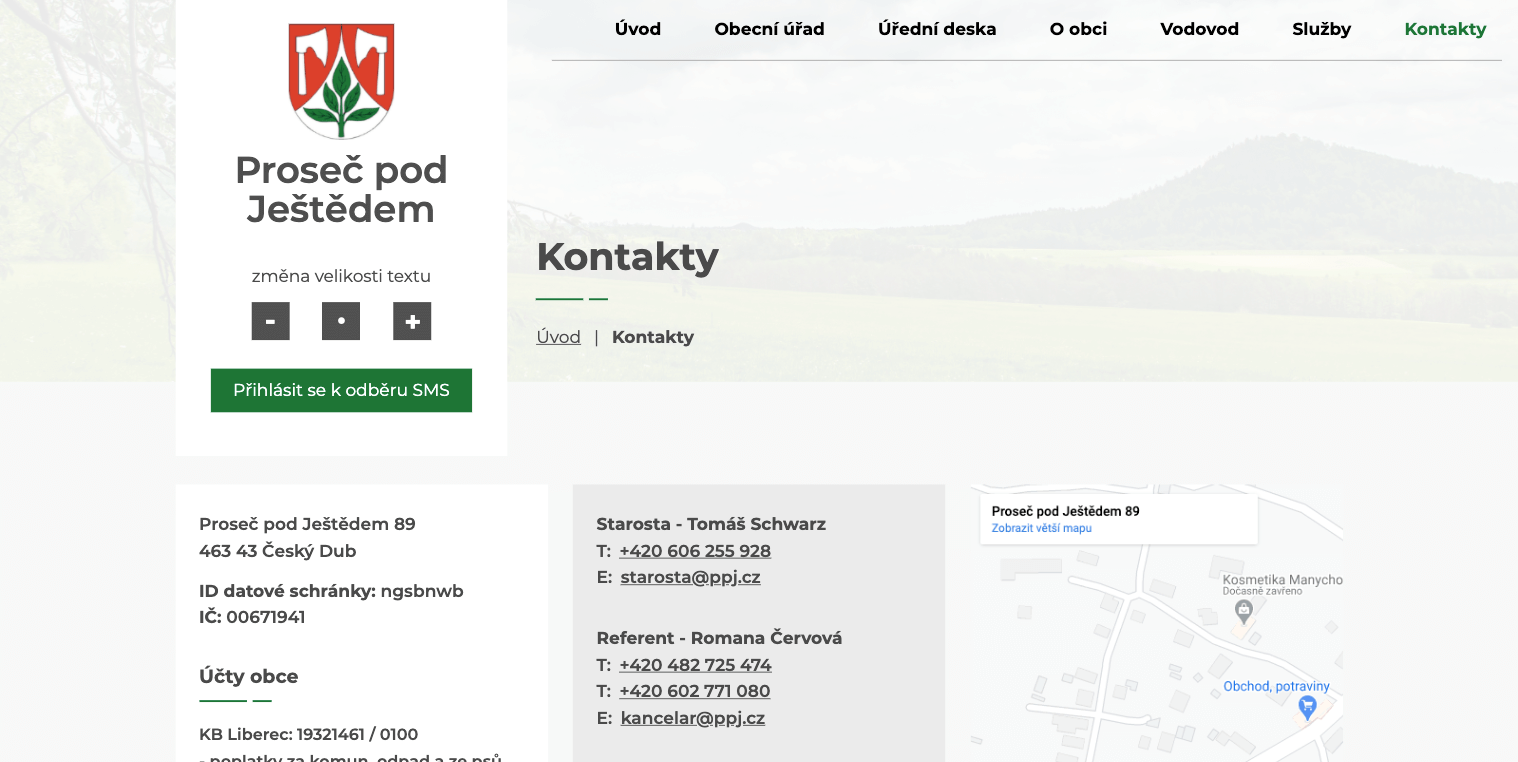Click the Úvod breadcrumb link
Screen dimensions: 1518x762
[x=558, y=337]
